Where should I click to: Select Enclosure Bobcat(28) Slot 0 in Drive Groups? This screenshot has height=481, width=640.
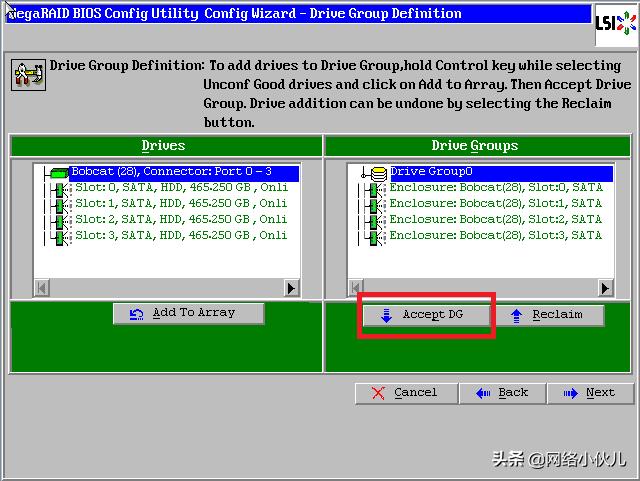tap(495, 188)
